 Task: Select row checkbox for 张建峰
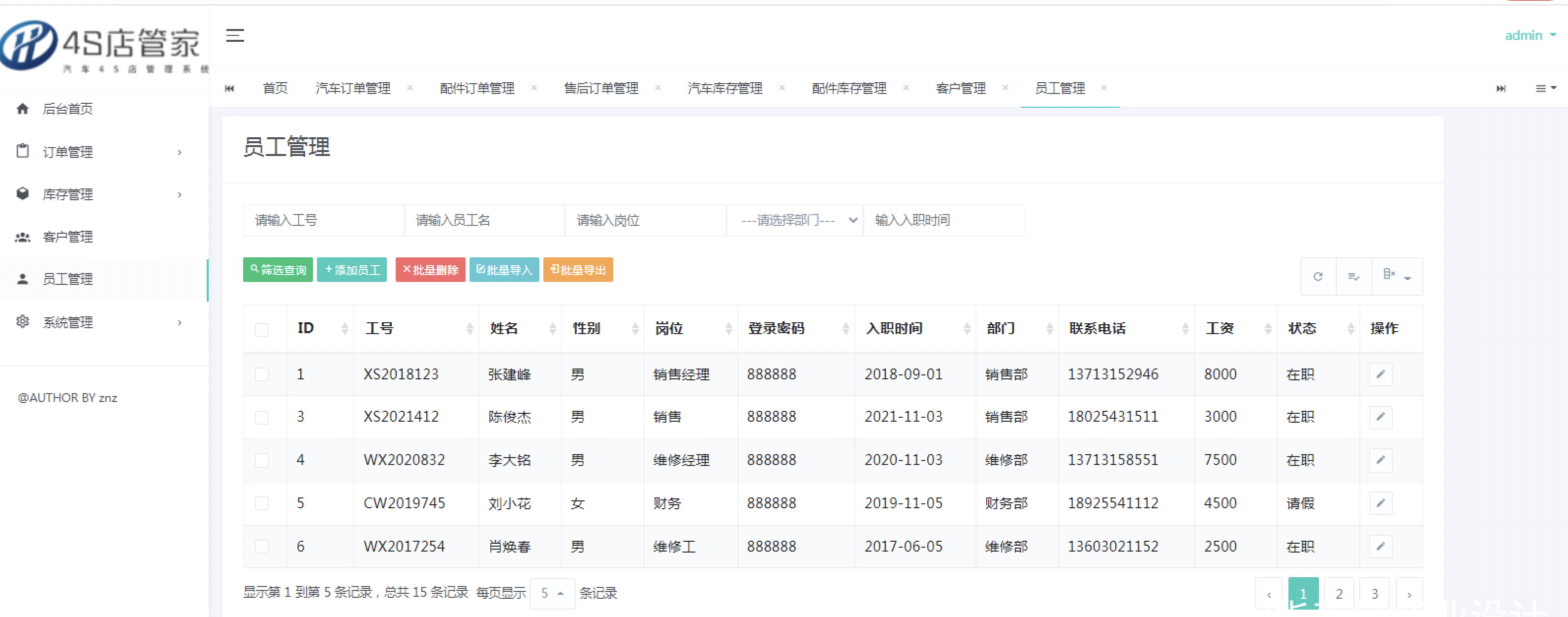click(x=262, y=374)
